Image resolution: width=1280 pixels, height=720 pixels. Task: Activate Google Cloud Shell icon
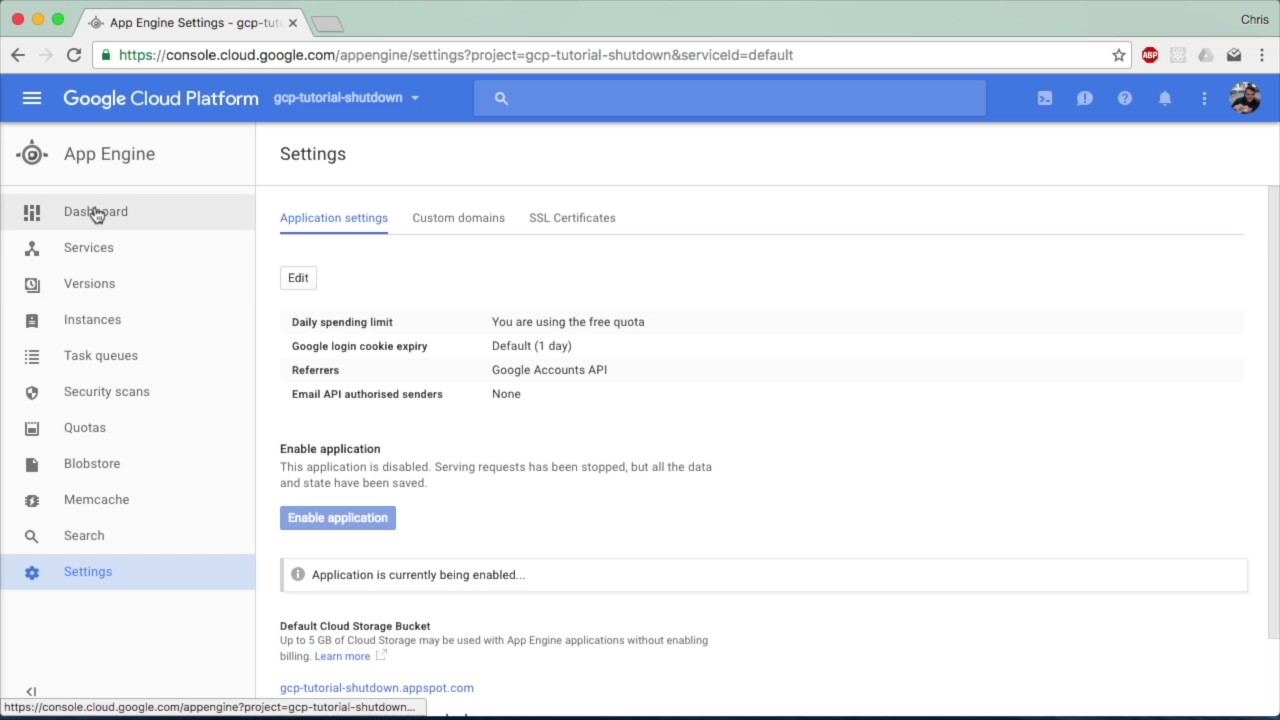(1045, 98)
